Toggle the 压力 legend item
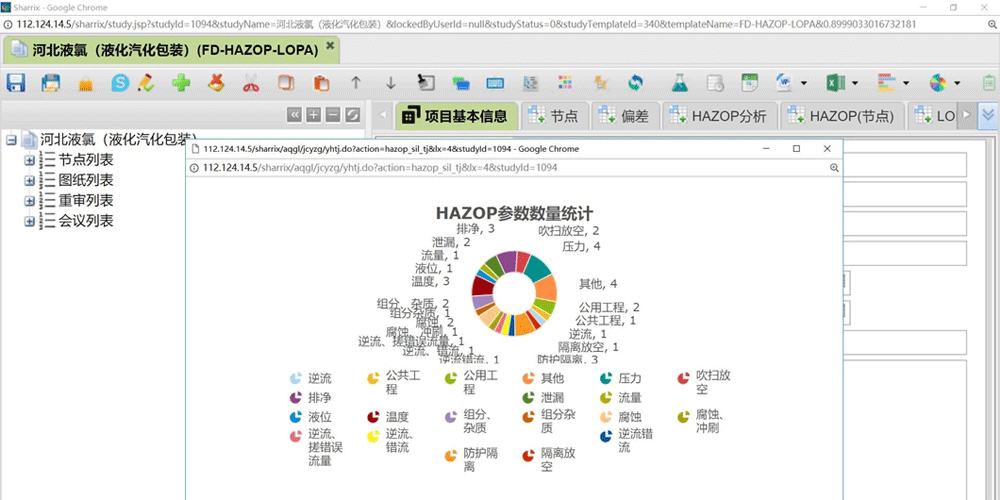 pos(621,378)
